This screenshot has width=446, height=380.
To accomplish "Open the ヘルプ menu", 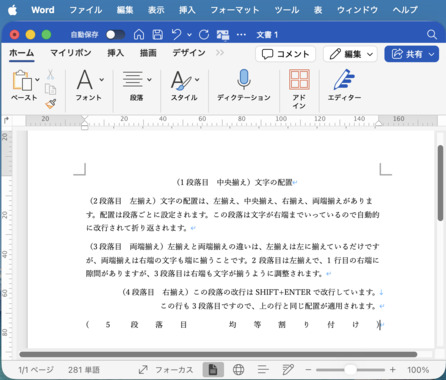I will [x=405, y=10].
